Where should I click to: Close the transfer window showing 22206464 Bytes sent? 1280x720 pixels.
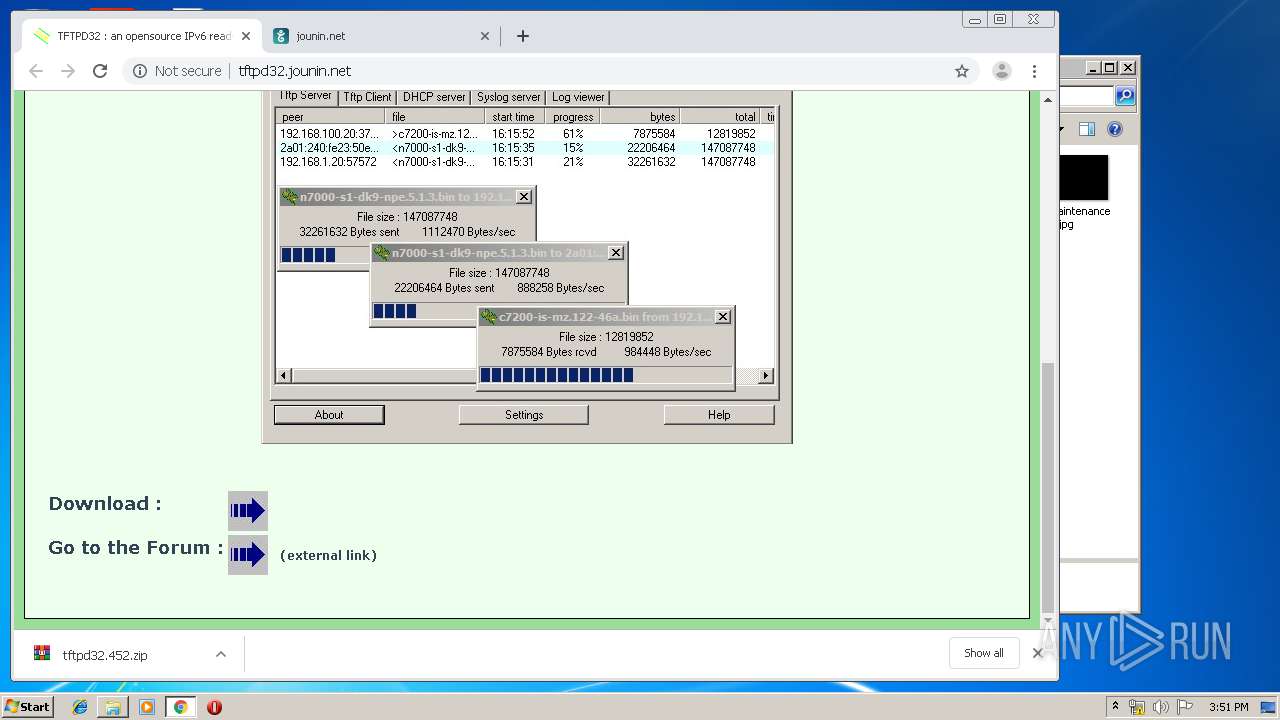[x=616, y=253]
